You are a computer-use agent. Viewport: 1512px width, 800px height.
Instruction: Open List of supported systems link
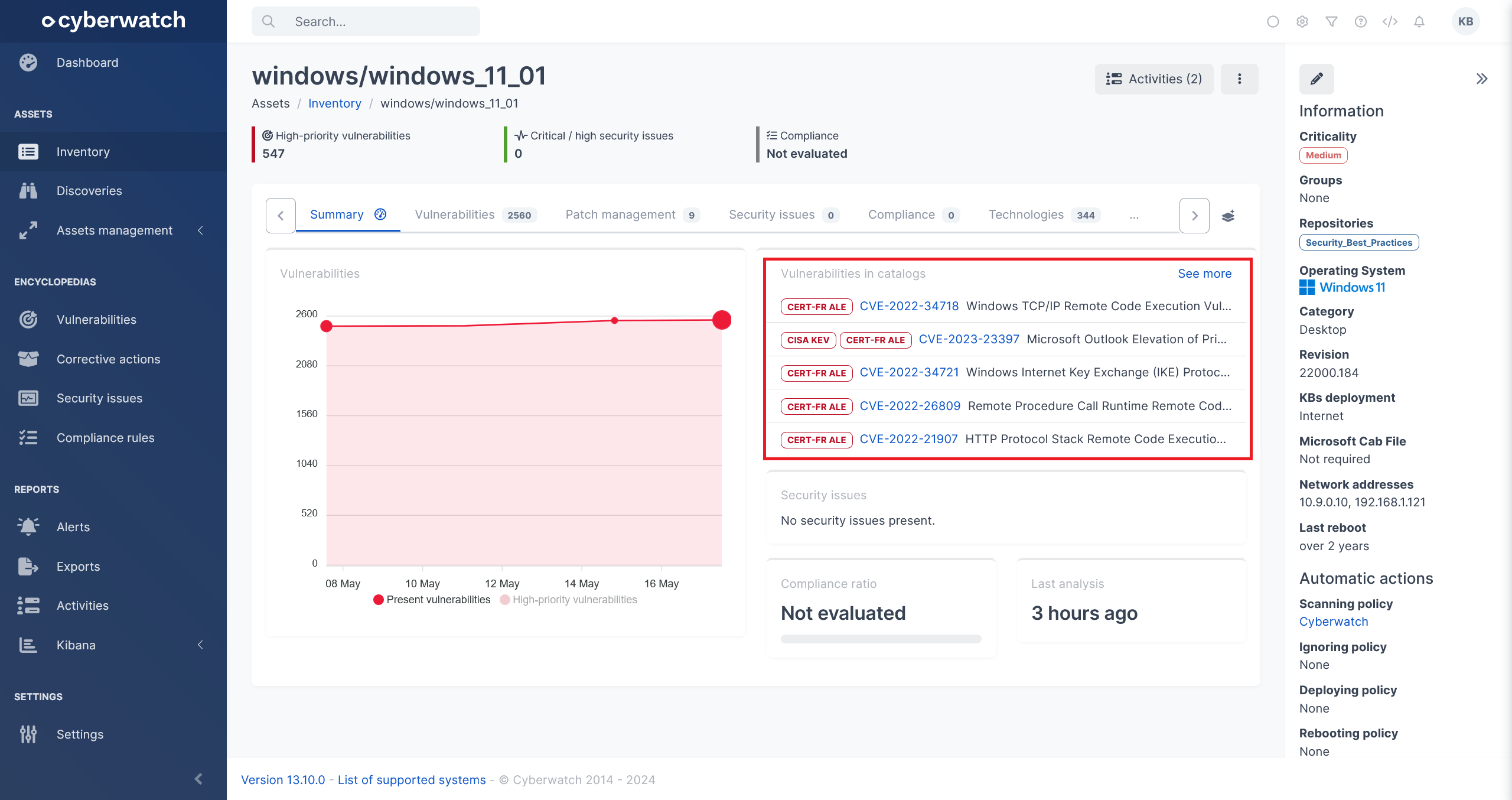(412, 780)
